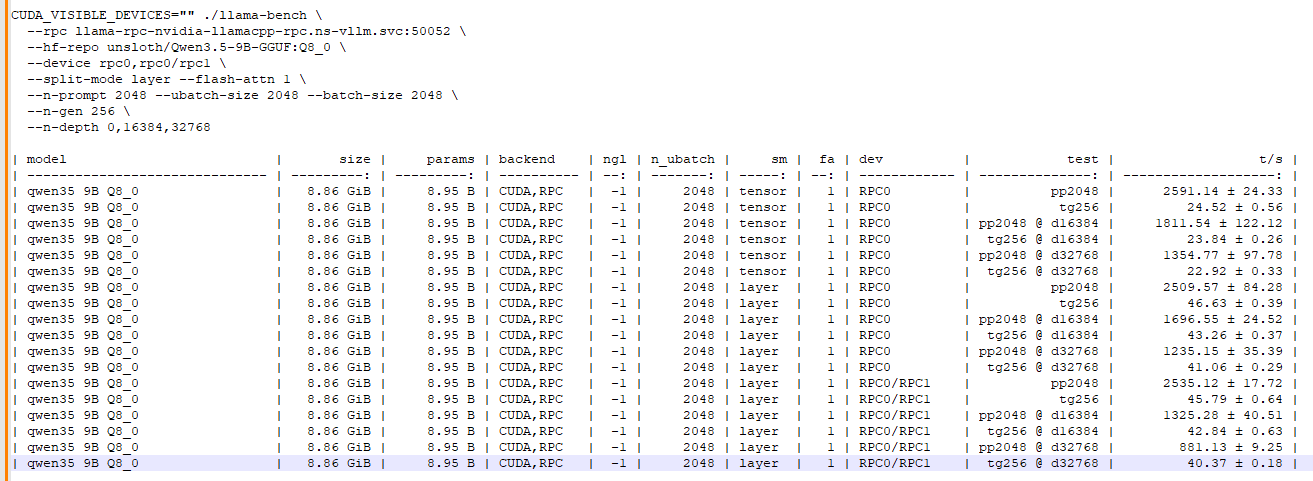Click the "model" column header
Screen dimensions: 1313x481
click(x=47, y=159)
